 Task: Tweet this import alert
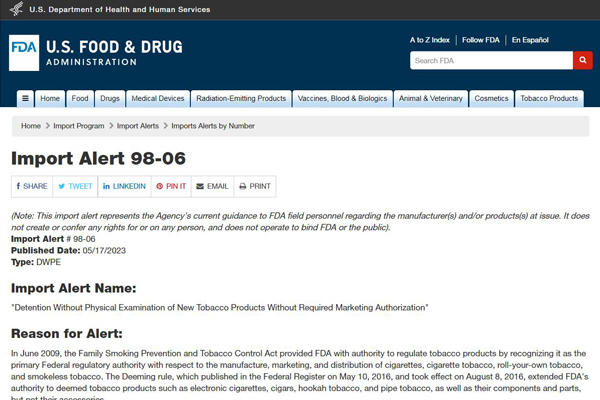pos(75,186)
